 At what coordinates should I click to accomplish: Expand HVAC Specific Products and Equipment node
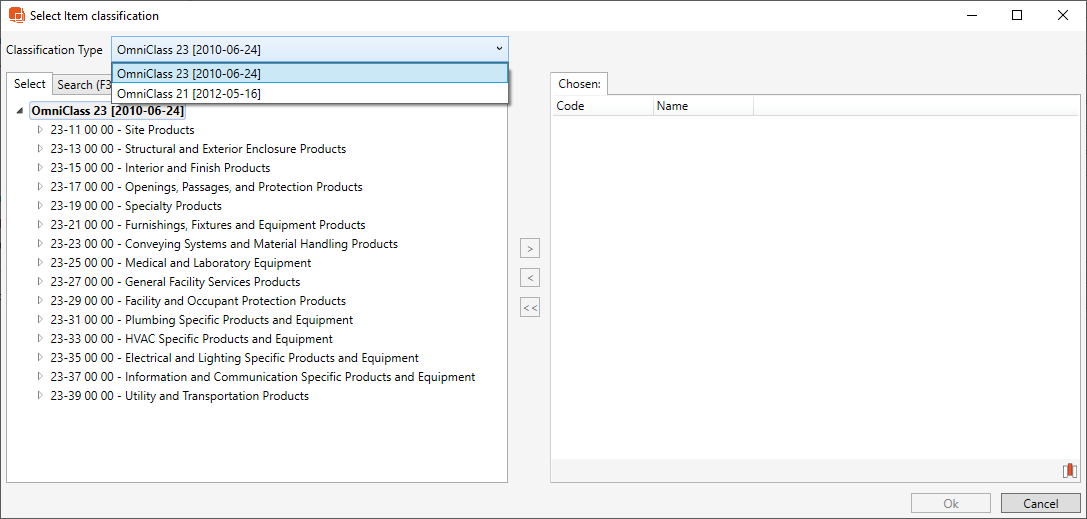[41, 339]
